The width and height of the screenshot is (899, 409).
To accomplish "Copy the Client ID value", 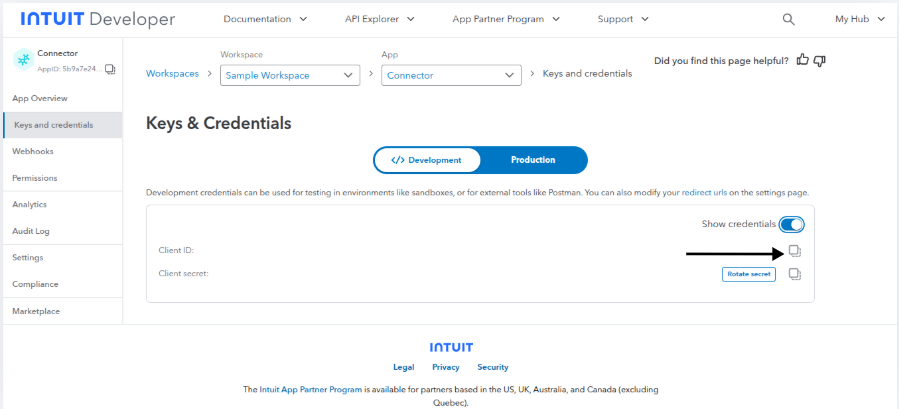I will click(x=795, y=250).
